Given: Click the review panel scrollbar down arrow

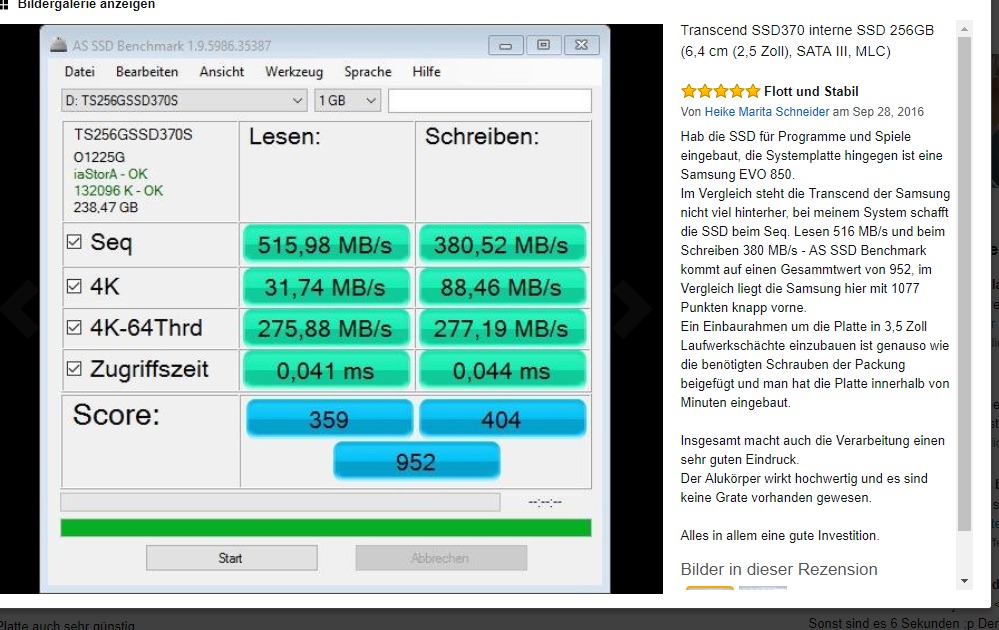Looking at the screenshot, I should [x=964, y=581].
